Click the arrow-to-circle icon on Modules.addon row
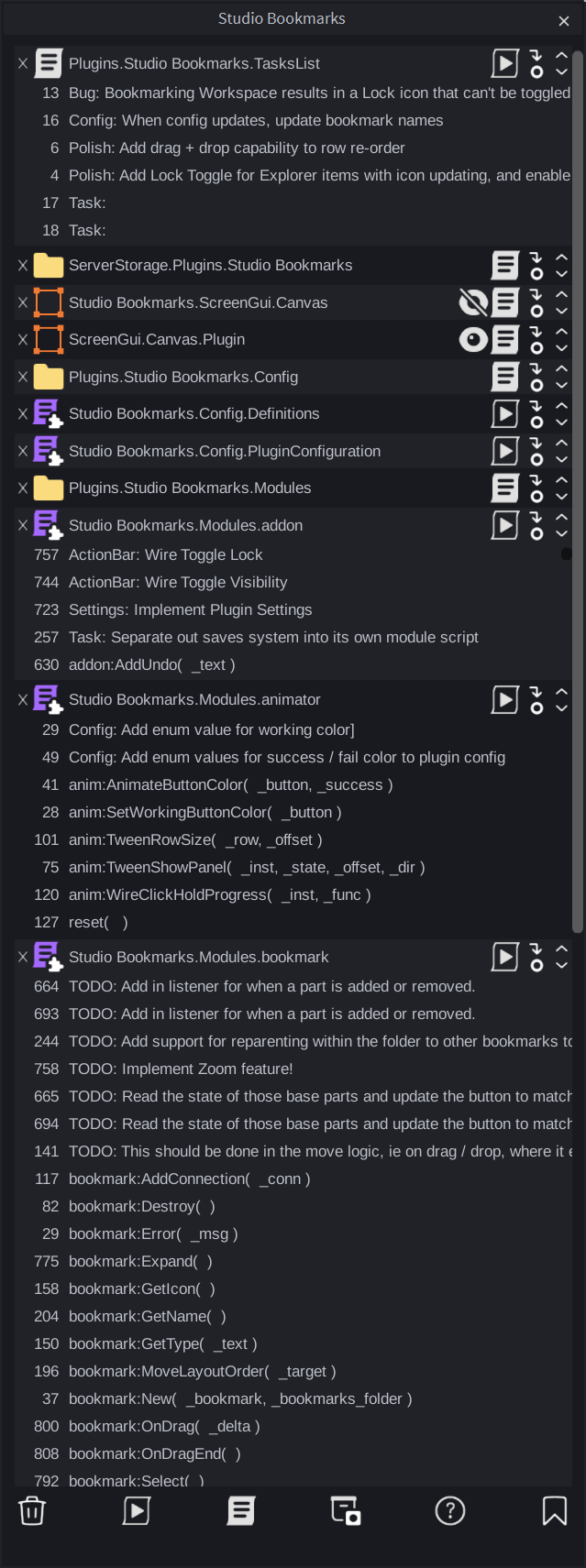 tap(536, 525)
